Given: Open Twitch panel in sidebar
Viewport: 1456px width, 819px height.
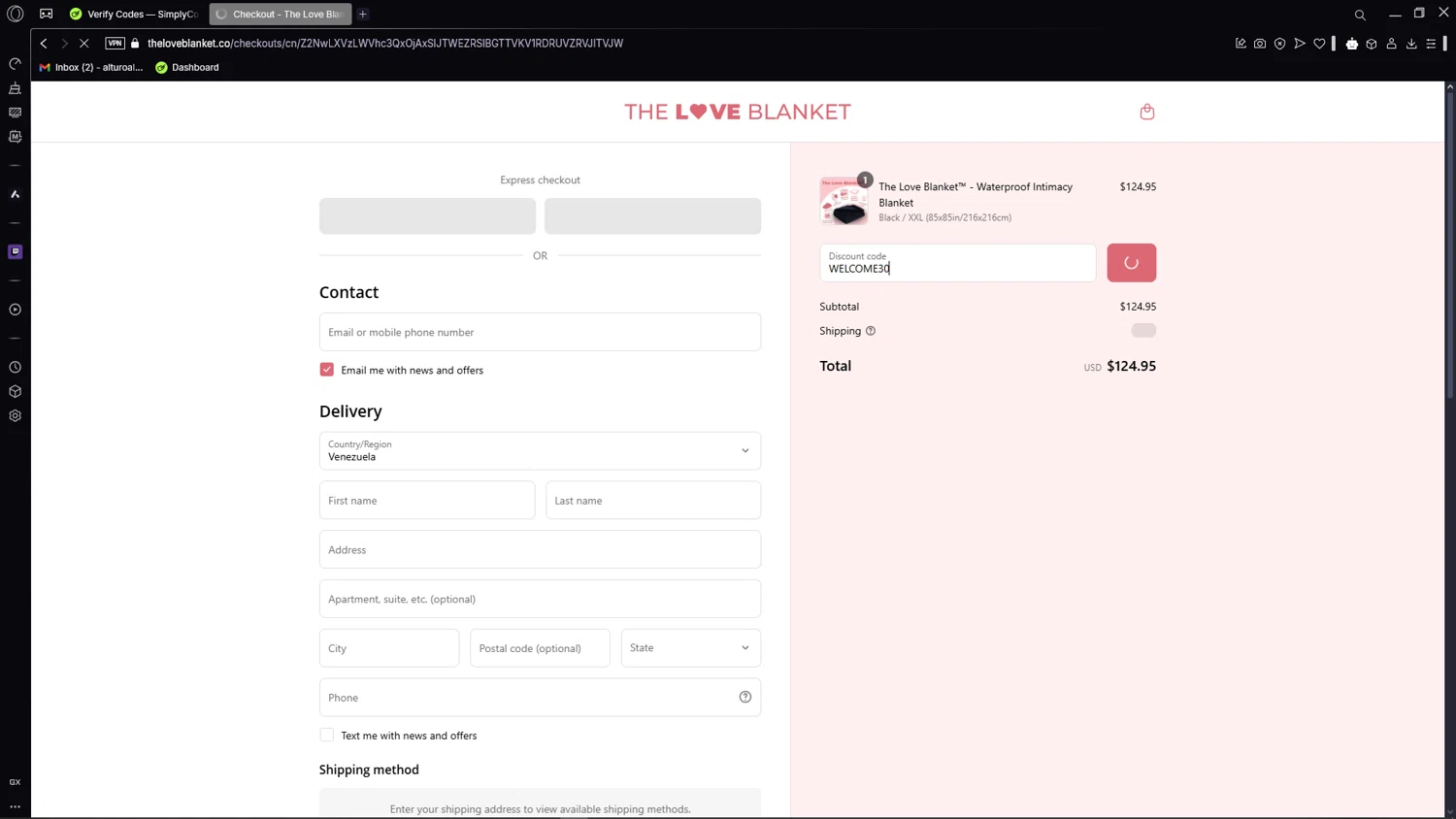Looking at the screenshot, I should 16,251.
